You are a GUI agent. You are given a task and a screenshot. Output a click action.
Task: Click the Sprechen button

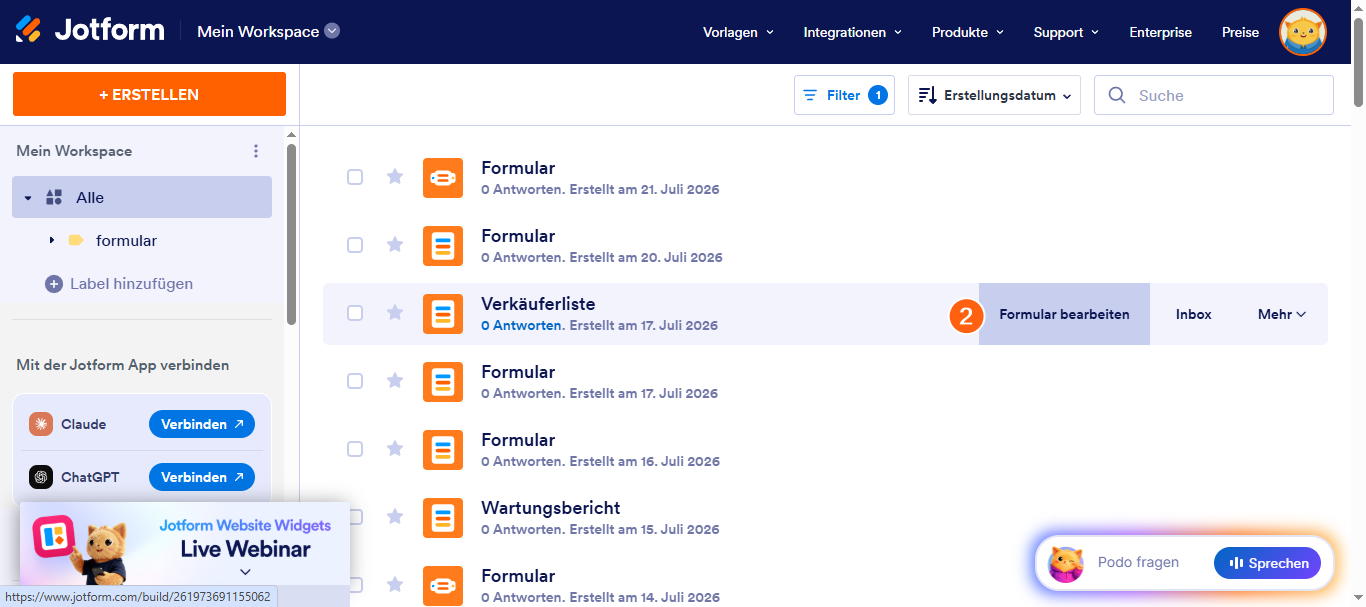(x=1267, y=563)
